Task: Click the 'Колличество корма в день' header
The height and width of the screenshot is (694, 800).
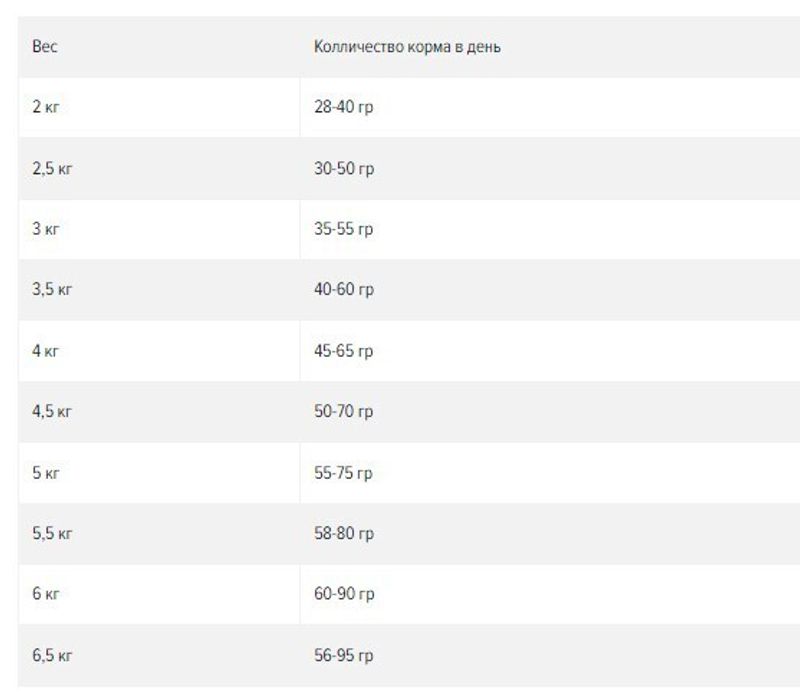Action: (x=407, y=46)
